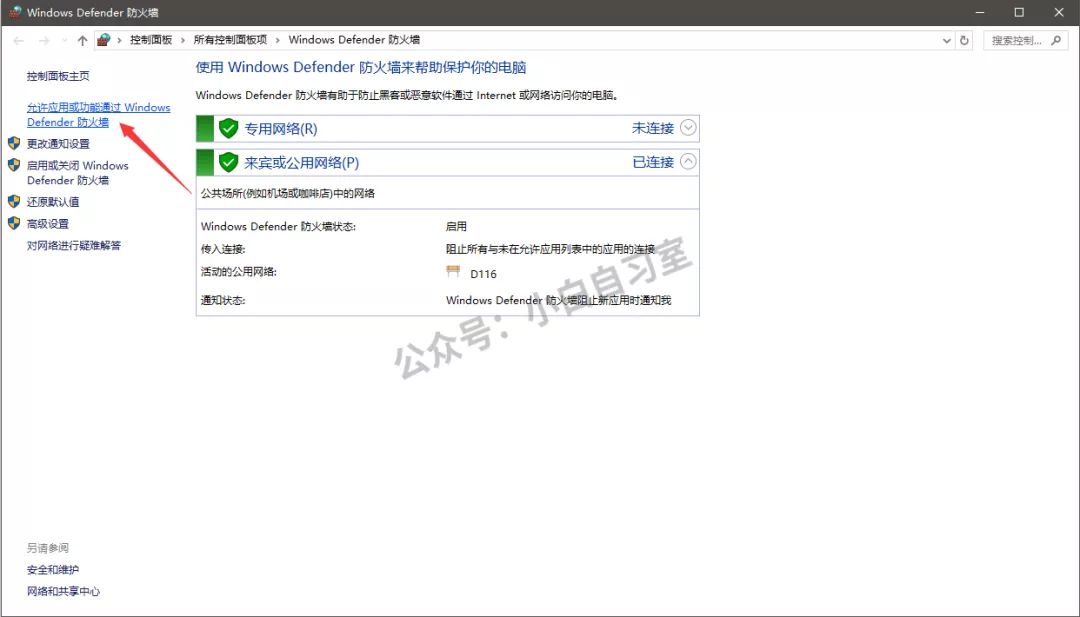Open 网络和共享中心 link
This screenshot has width=1080, height=617.
pos(63,592)
